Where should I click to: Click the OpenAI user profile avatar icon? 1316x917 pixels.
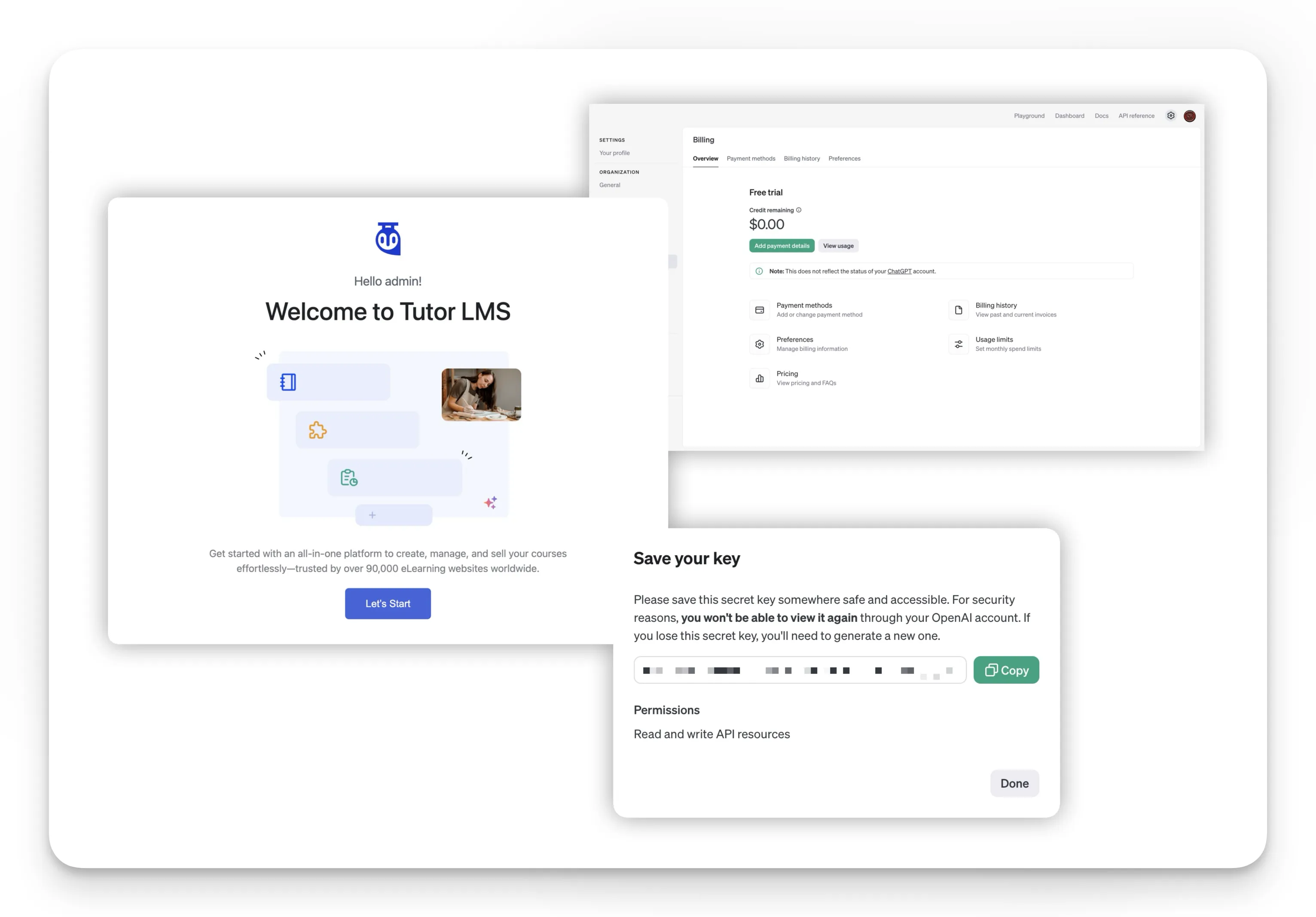pos(1191,115)
